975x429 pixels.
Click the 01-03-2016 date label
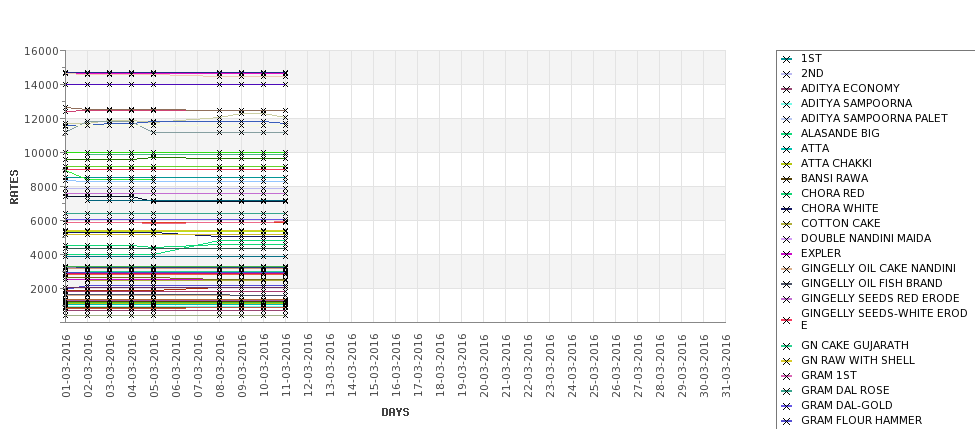tap(67, 366)
